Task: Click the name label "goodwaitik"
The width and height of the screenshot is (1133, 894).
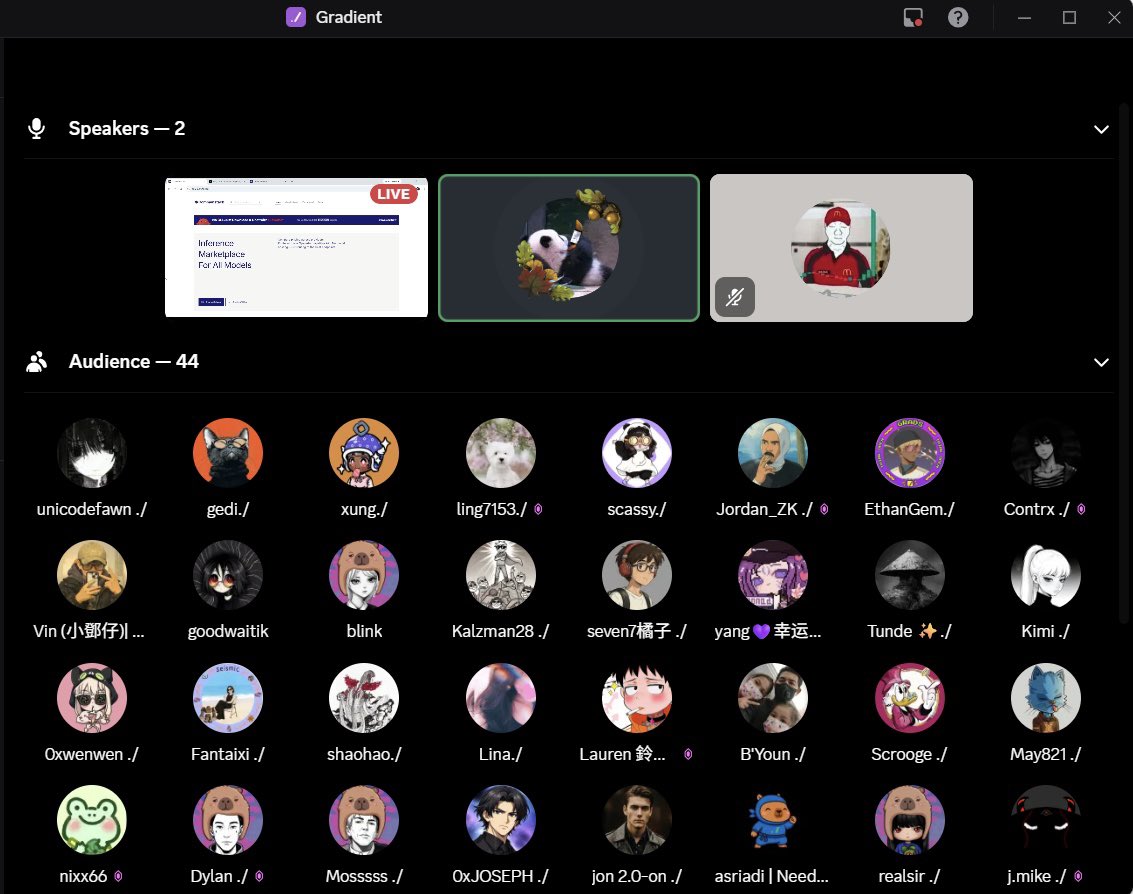Action: tap(228, 632)
